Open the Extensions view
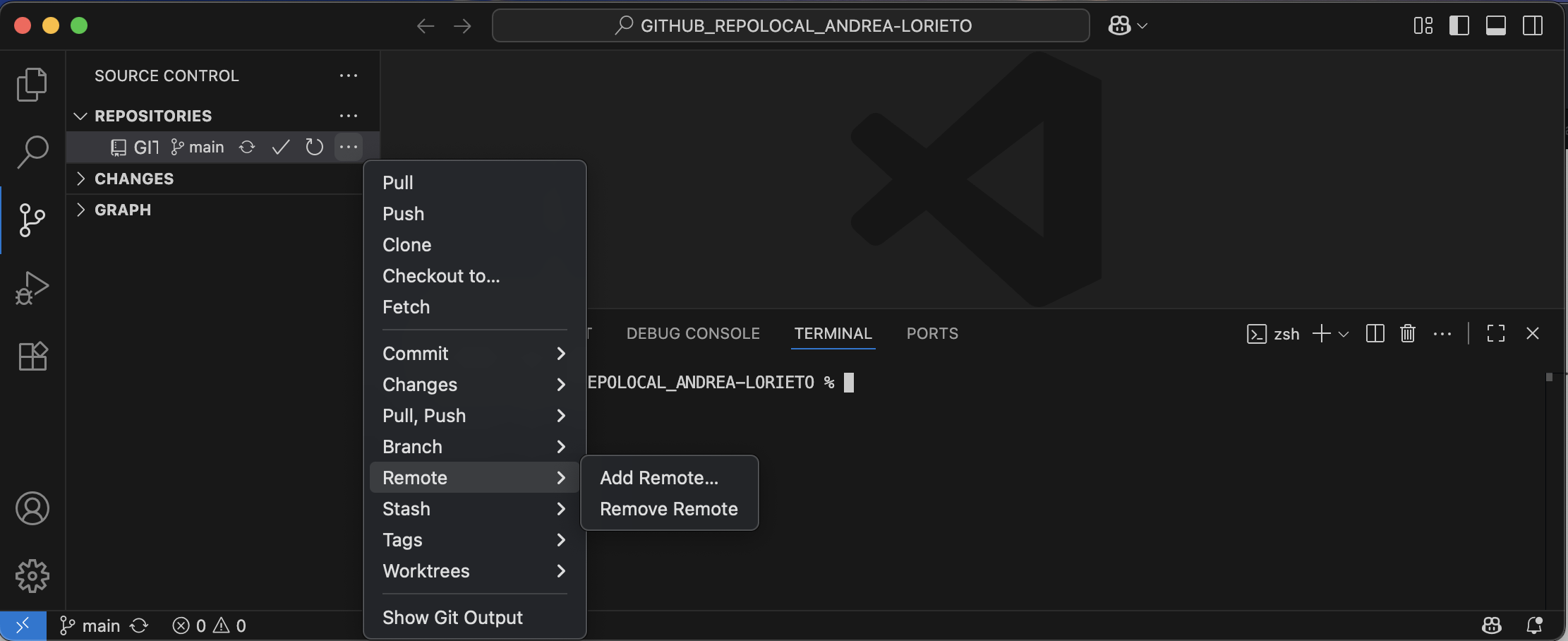The image size is (1568, 641). click(x=32, y=357)
